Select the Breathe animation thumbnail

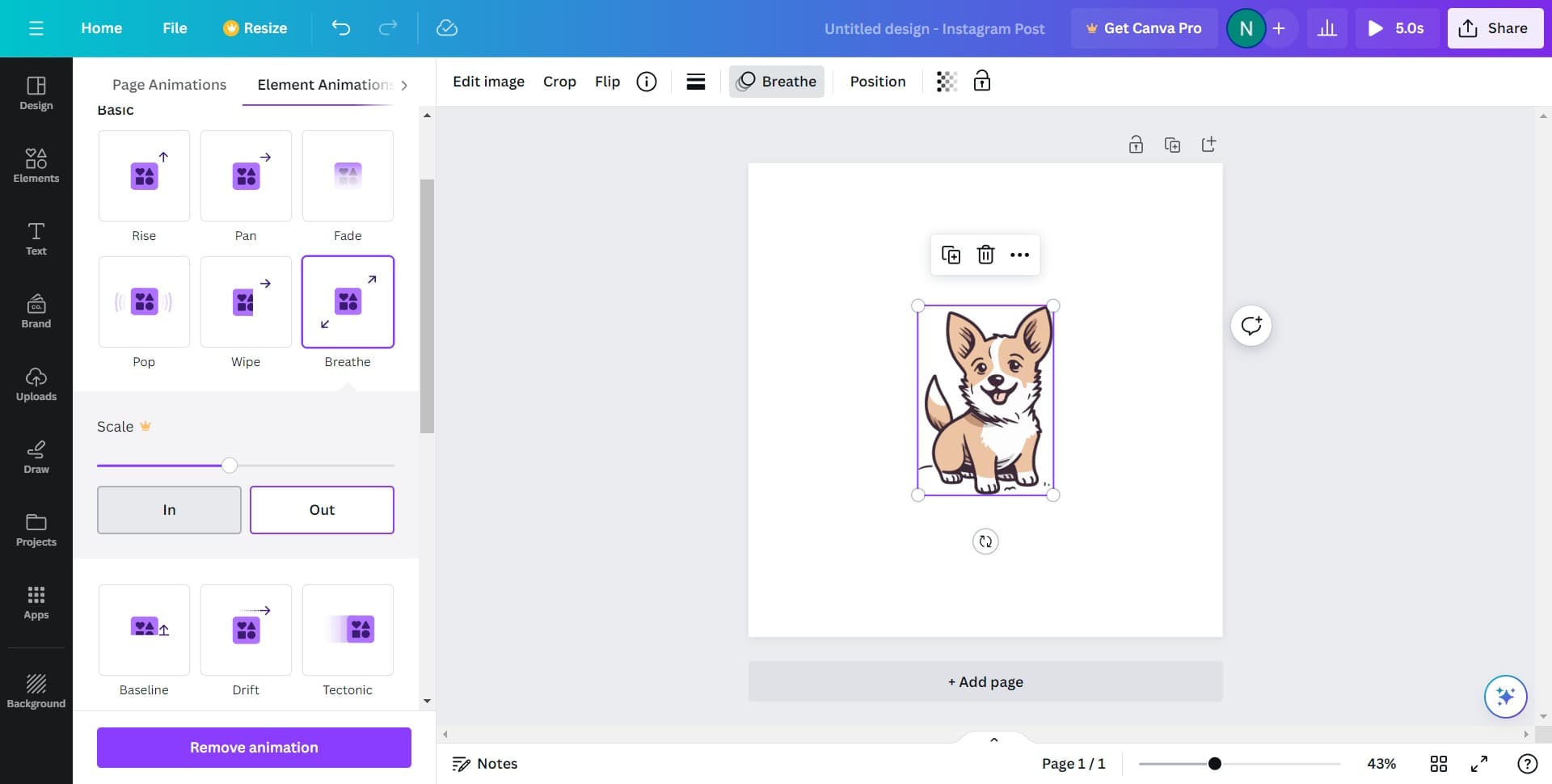tap(348, 301)
